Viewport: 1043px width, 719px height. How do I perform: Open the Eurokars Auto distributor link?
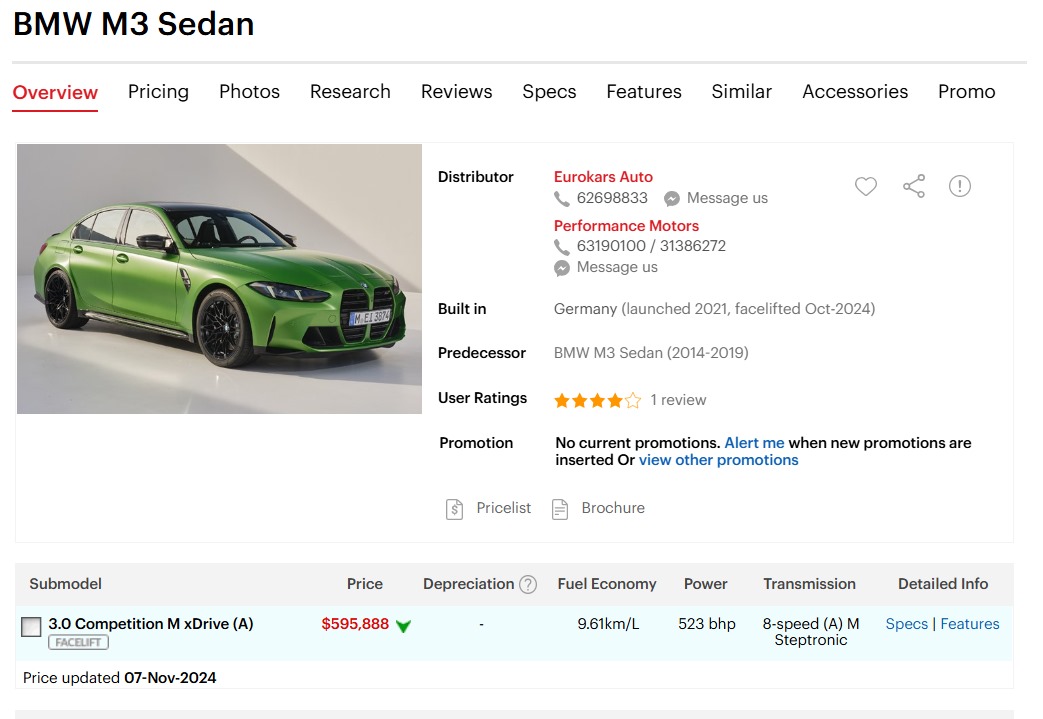(603, 177)
